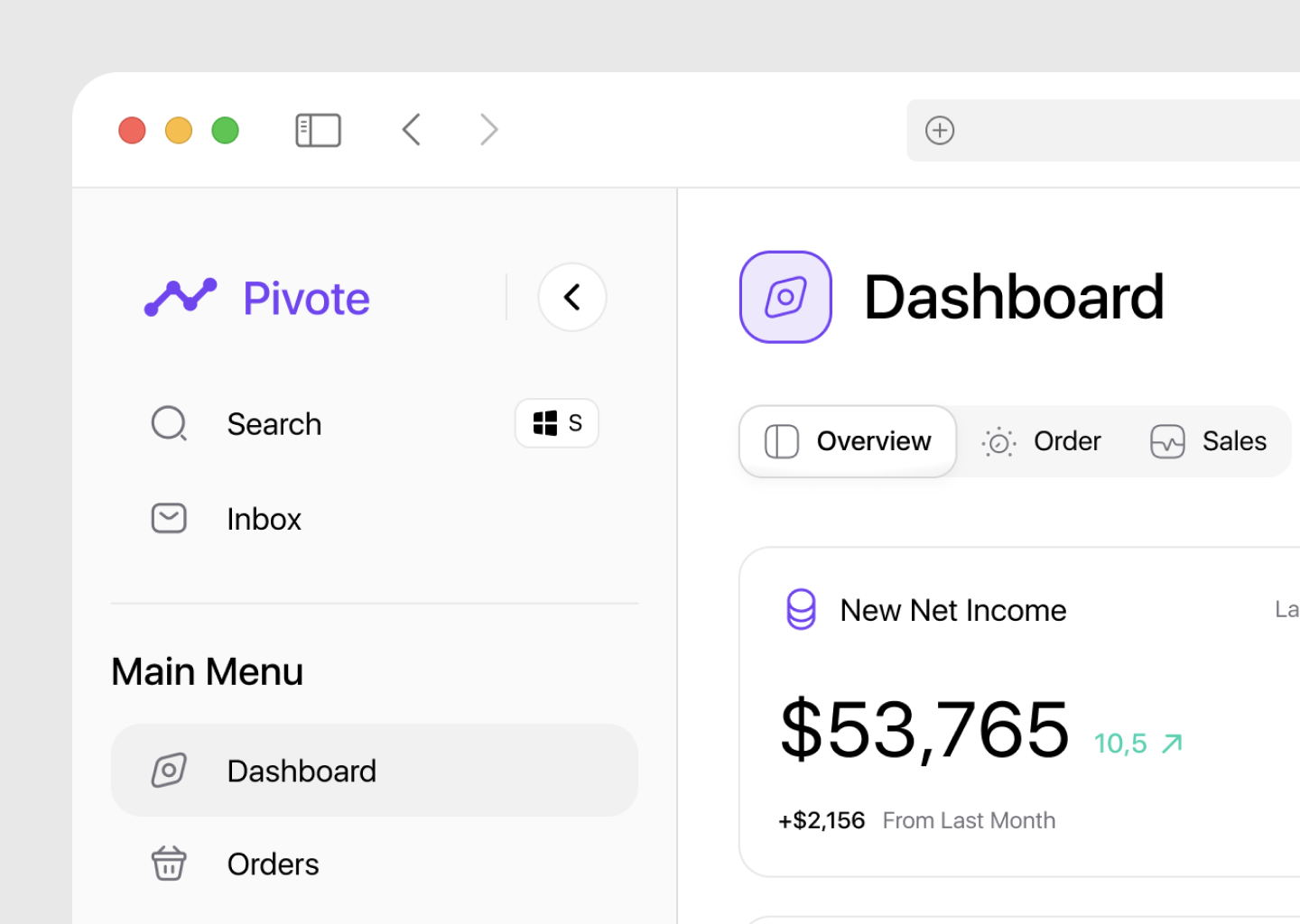Click the coins icon beside New Net Income

point(800,609)
